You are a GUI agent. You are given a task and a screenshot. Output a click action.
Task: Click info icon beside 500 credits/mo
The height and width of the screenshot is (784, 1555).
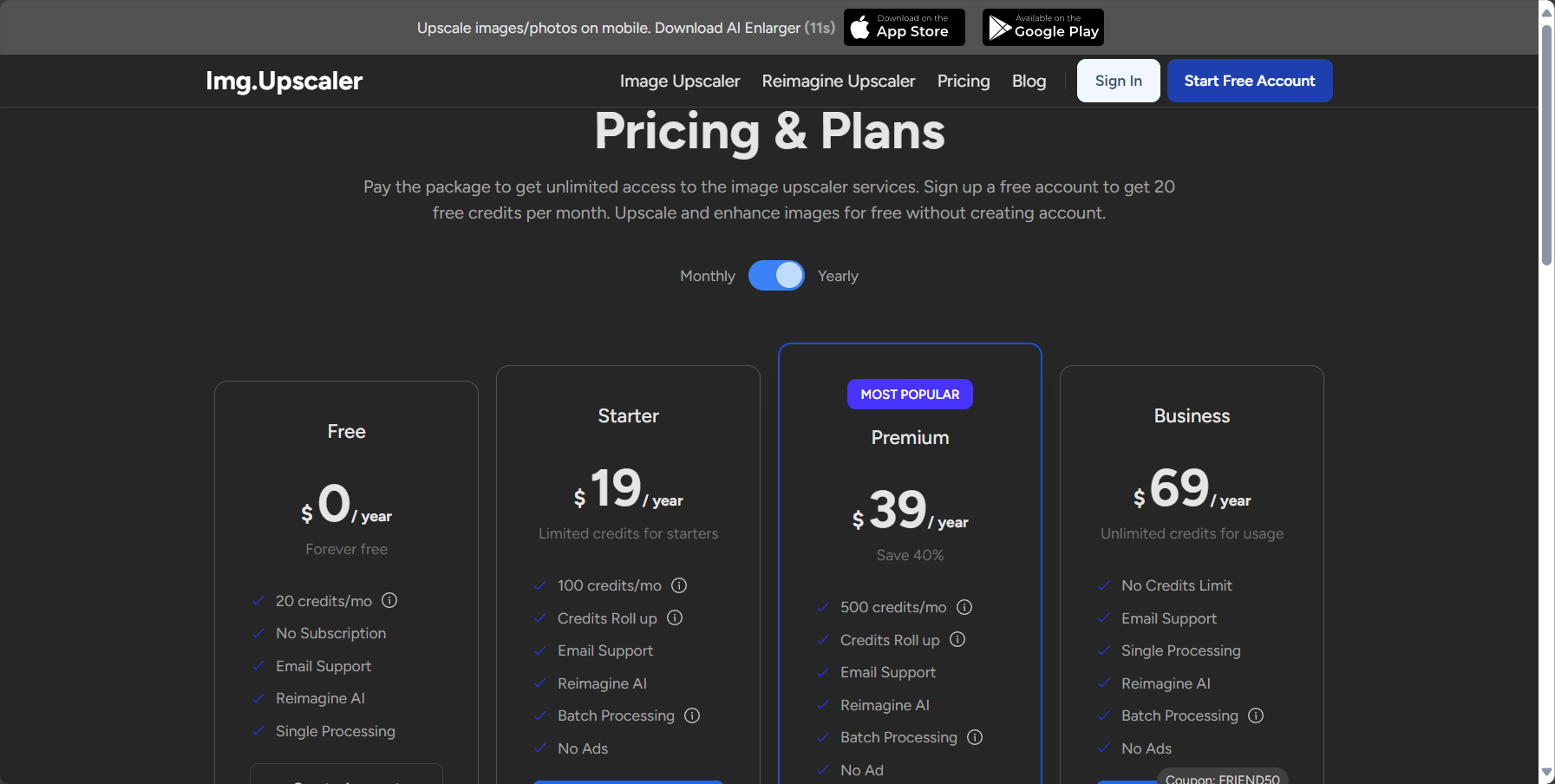click(x=964, y=607)
